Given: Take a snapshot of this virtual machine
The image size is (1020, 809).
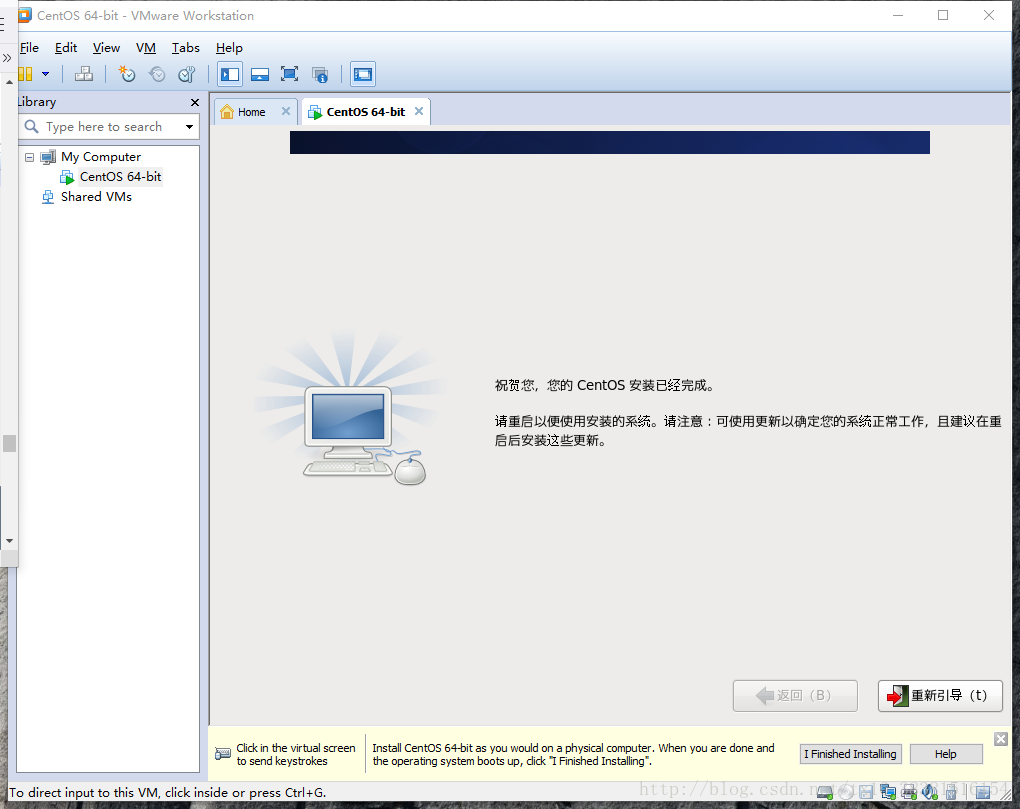Looking at the screenshot, I should (x=126, y=74).
